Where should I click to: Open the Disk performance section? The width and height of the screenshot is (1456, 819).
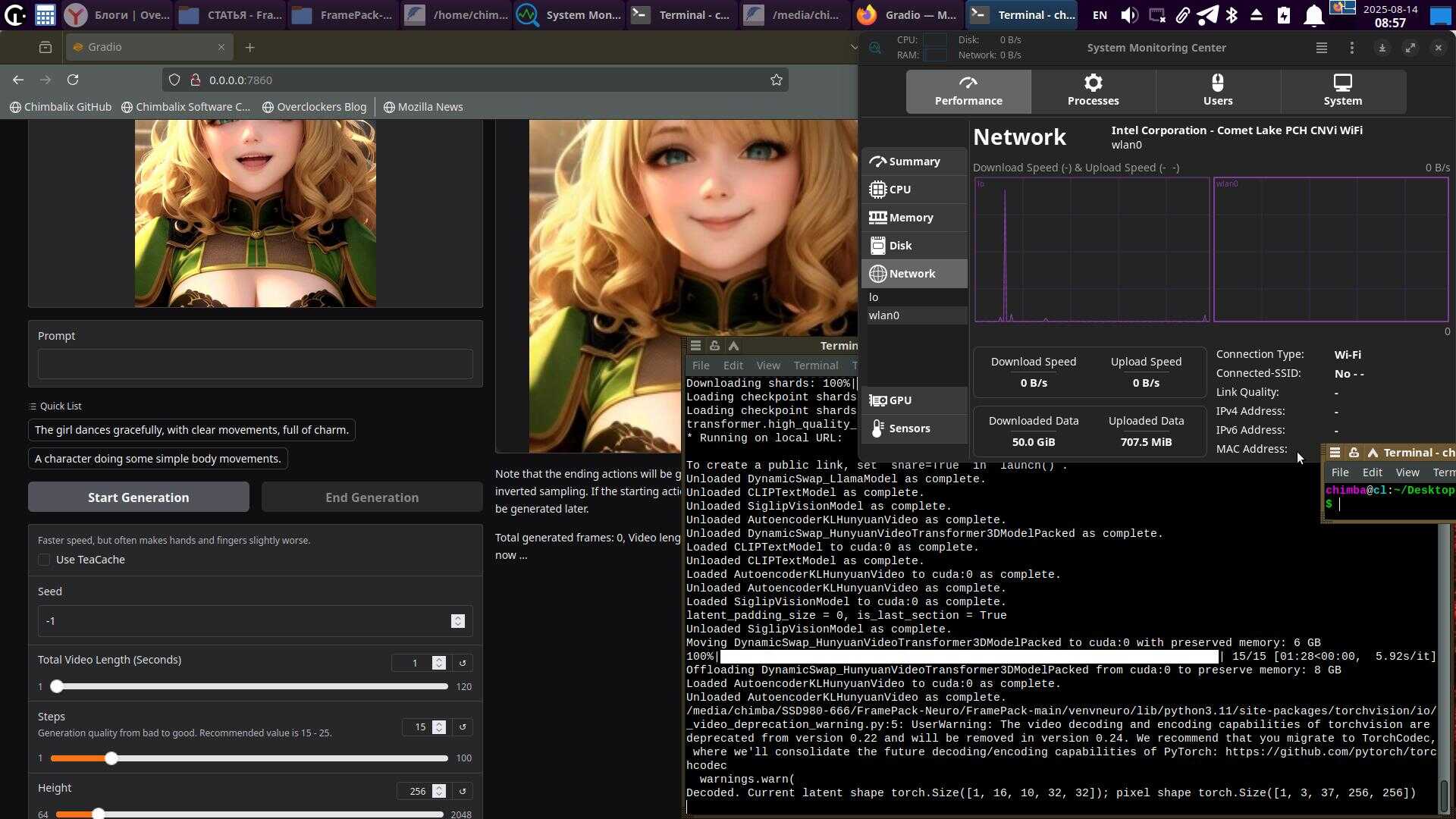[x=900, y=246]
